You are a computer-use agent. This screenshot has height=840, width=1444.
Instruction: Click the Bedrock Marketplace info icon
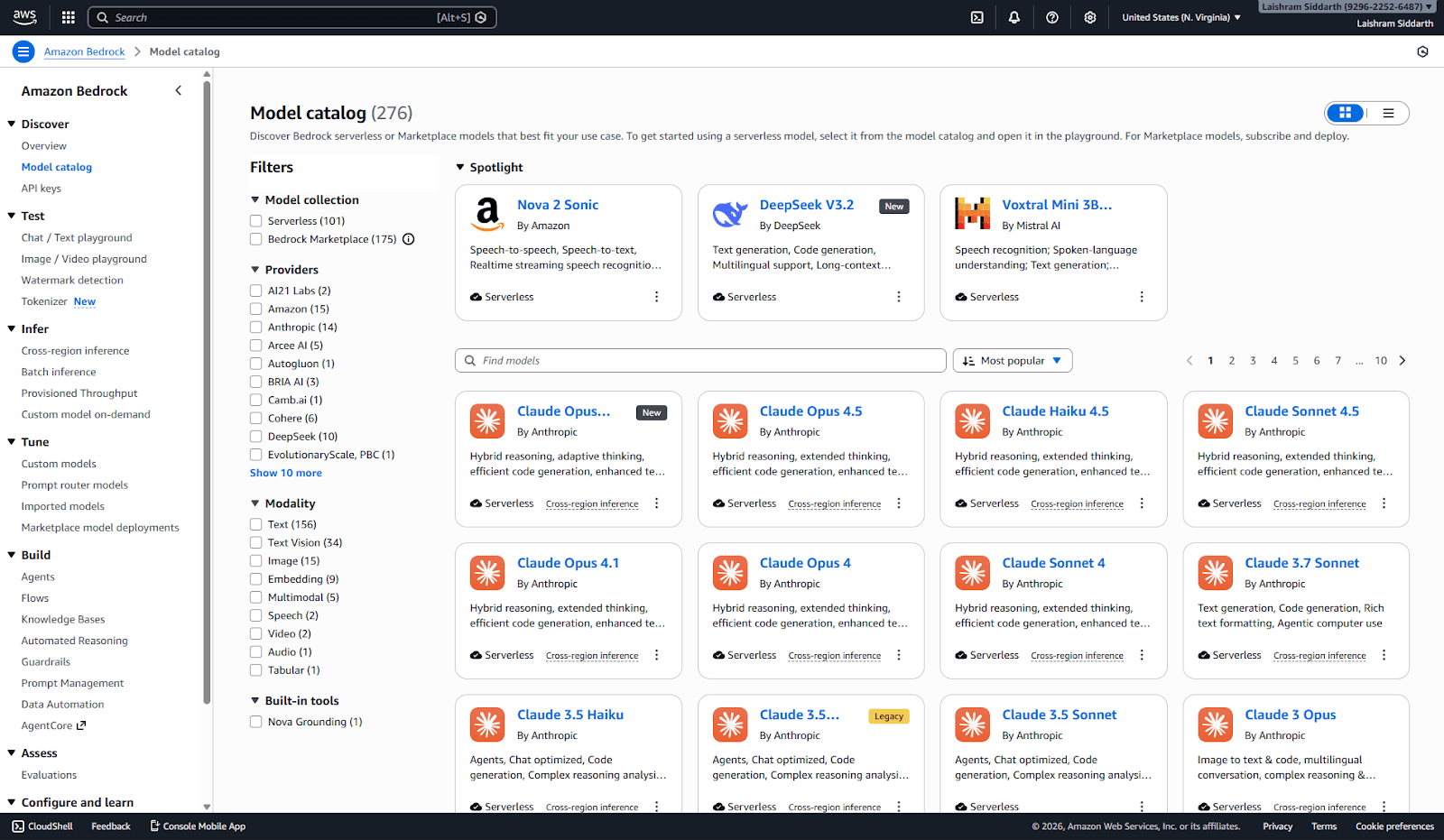(x=409, y=239)
